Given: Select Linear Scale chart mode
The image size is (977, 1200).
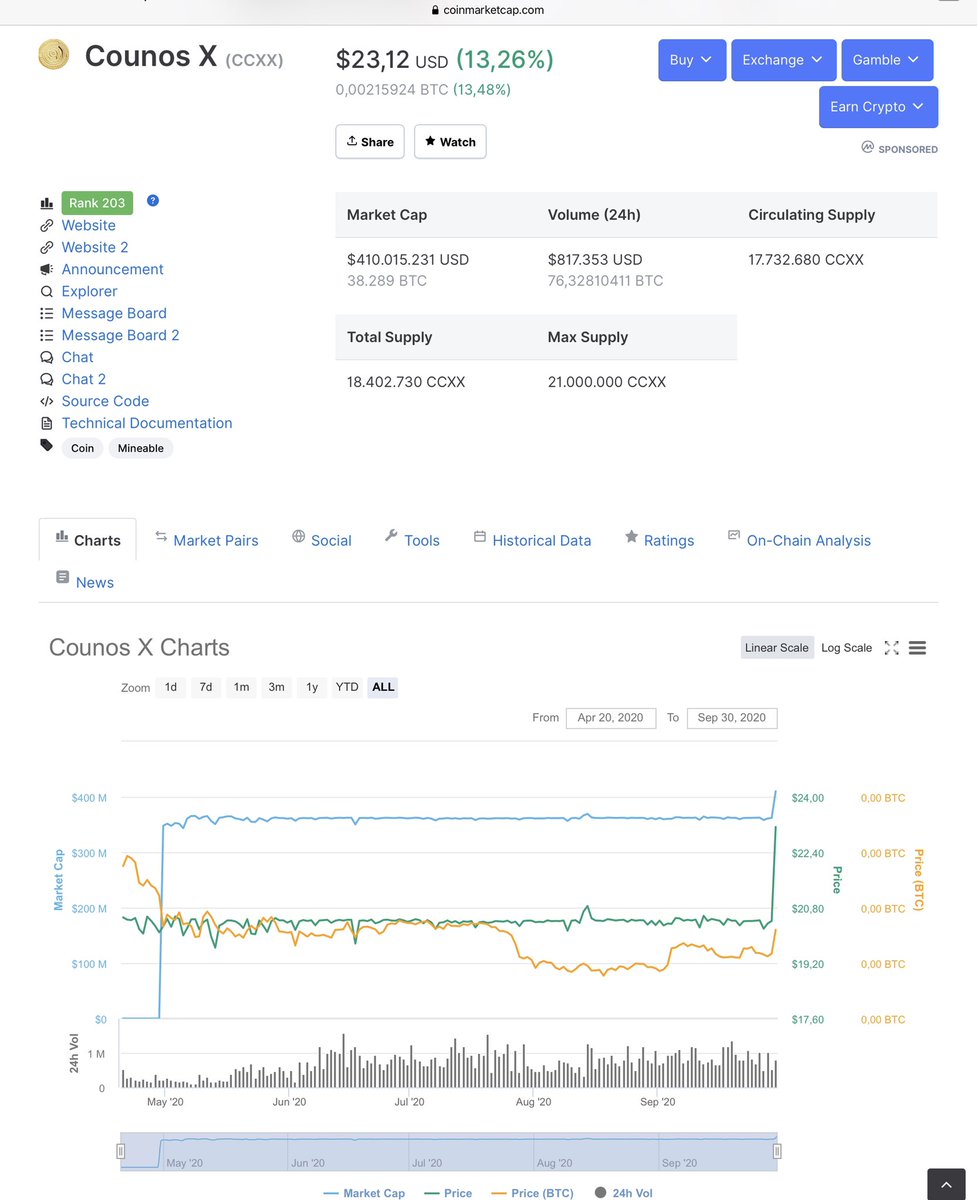Looking at the screenshot, I should click(x=777, y=648).
